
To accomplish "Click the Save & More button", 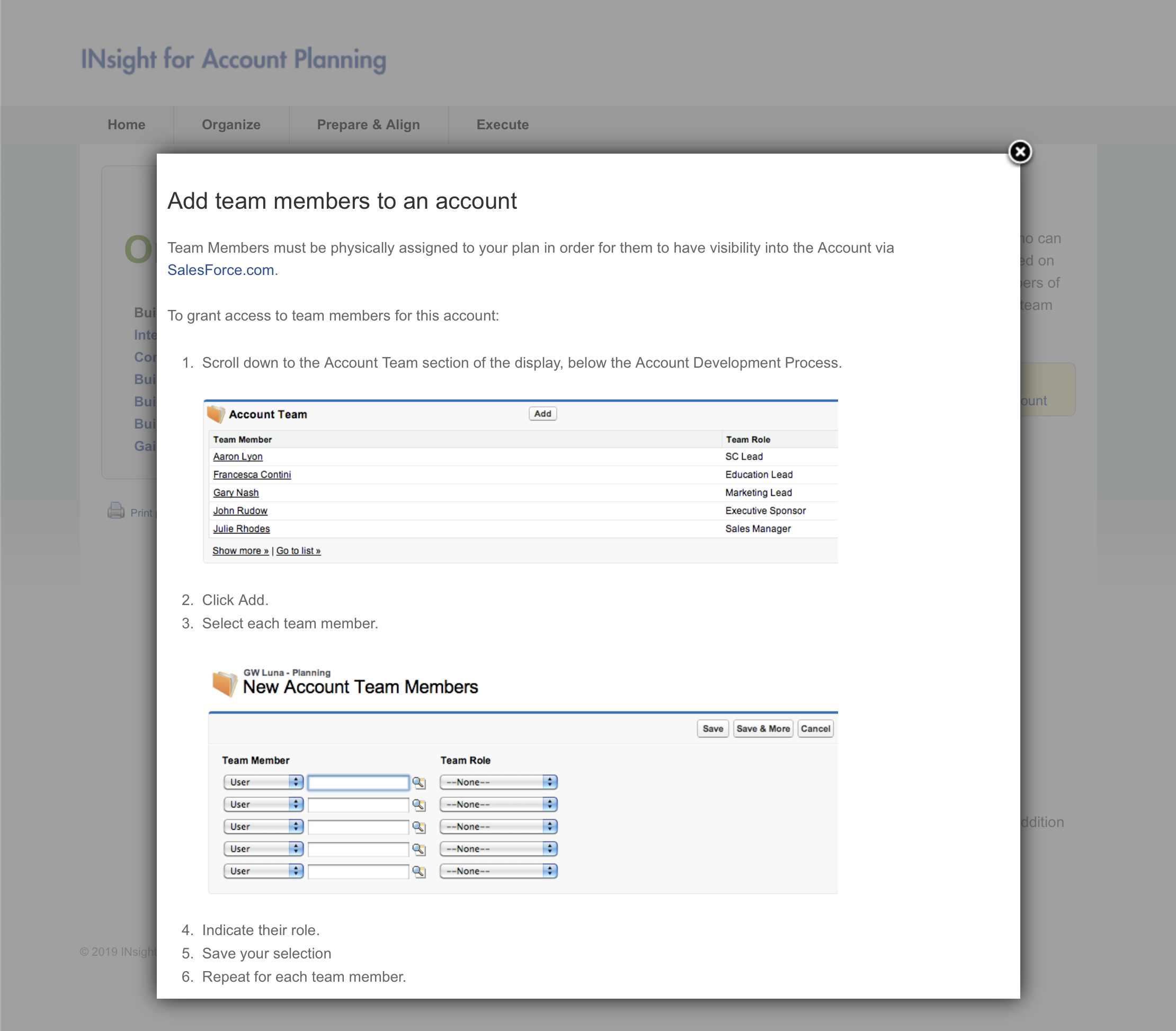I will pos(763,728).
